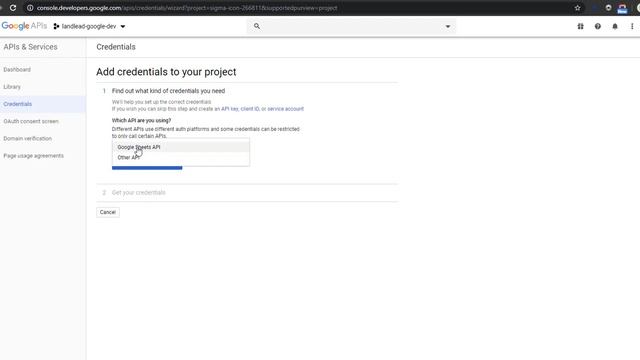Click the Cancel button
Viewport: 640px width, 360px height.
point(108,212)
